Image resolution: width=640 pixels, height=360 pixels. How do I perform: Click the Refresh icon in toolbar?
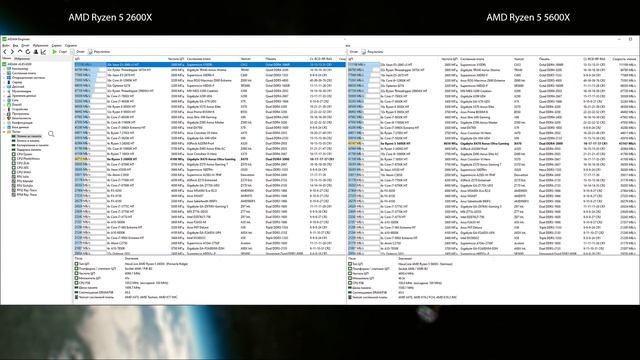click(x=28, y=52)
